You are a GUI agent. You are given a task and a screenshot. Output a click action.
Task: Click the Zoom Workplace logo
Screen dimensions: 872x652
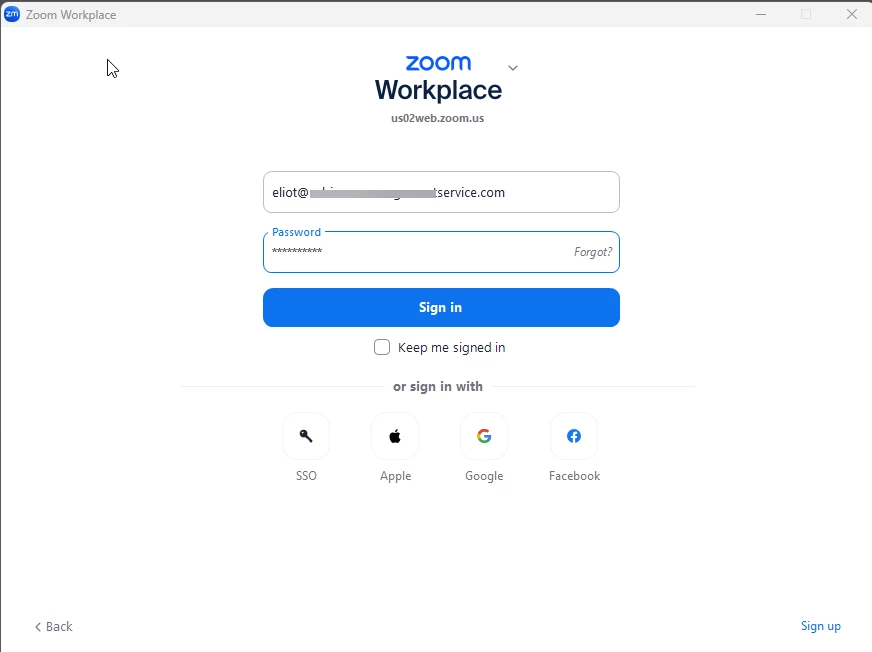point(438,79)
